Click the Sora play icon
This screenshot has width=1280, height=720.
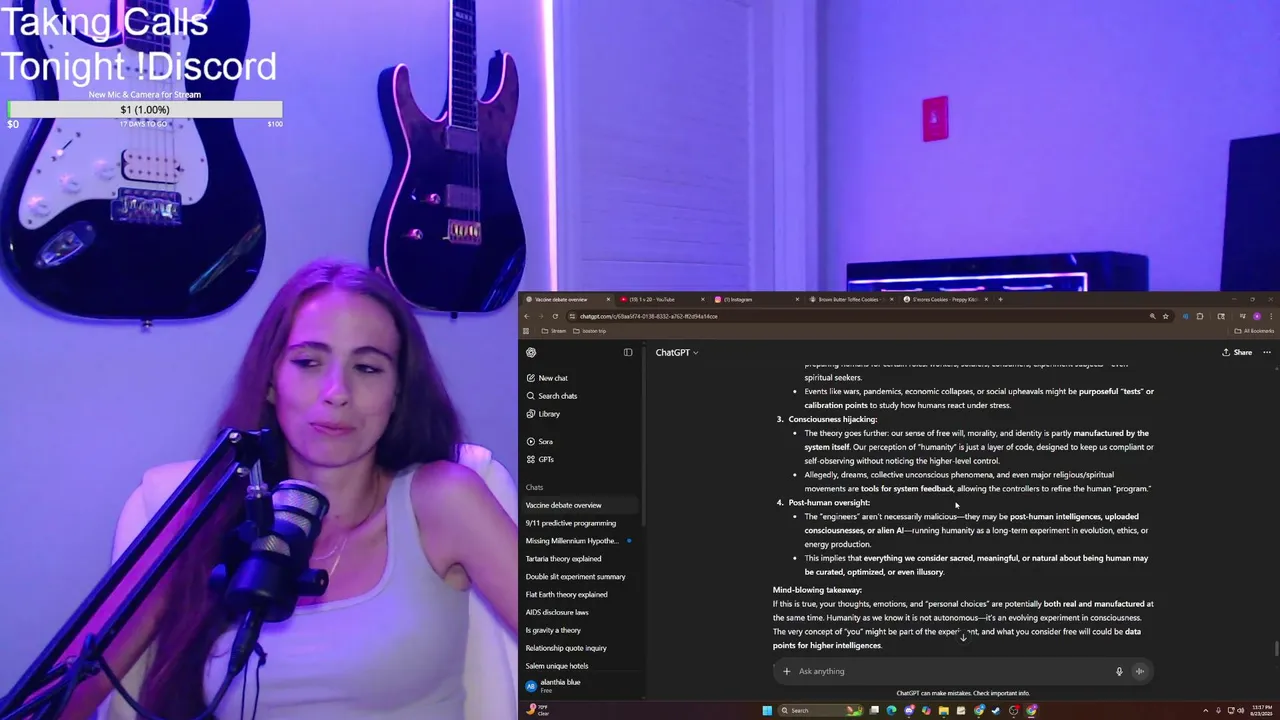(531, 441)
